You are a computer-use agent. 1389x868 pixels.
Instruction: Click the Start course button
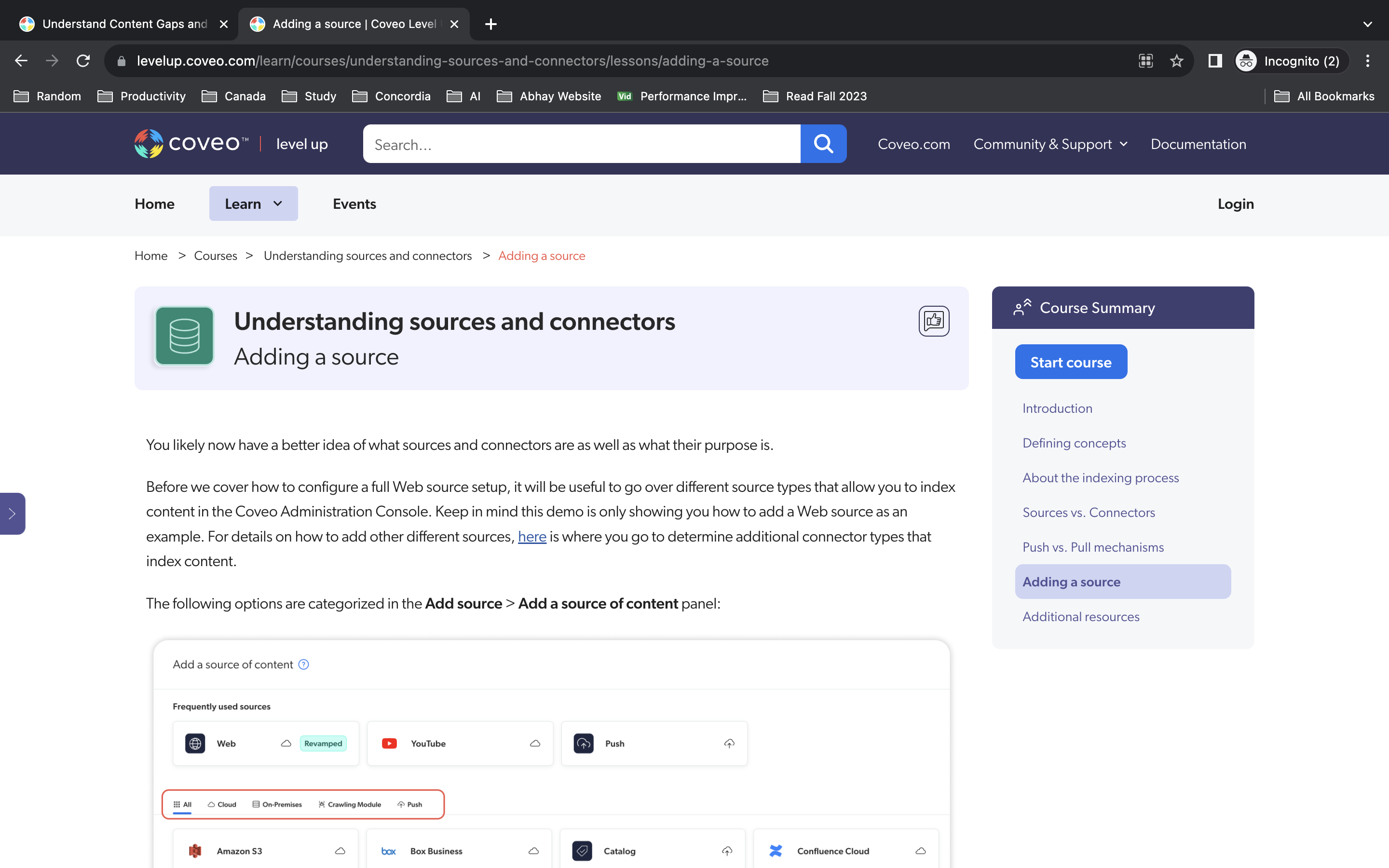(x=1071, y=362)
